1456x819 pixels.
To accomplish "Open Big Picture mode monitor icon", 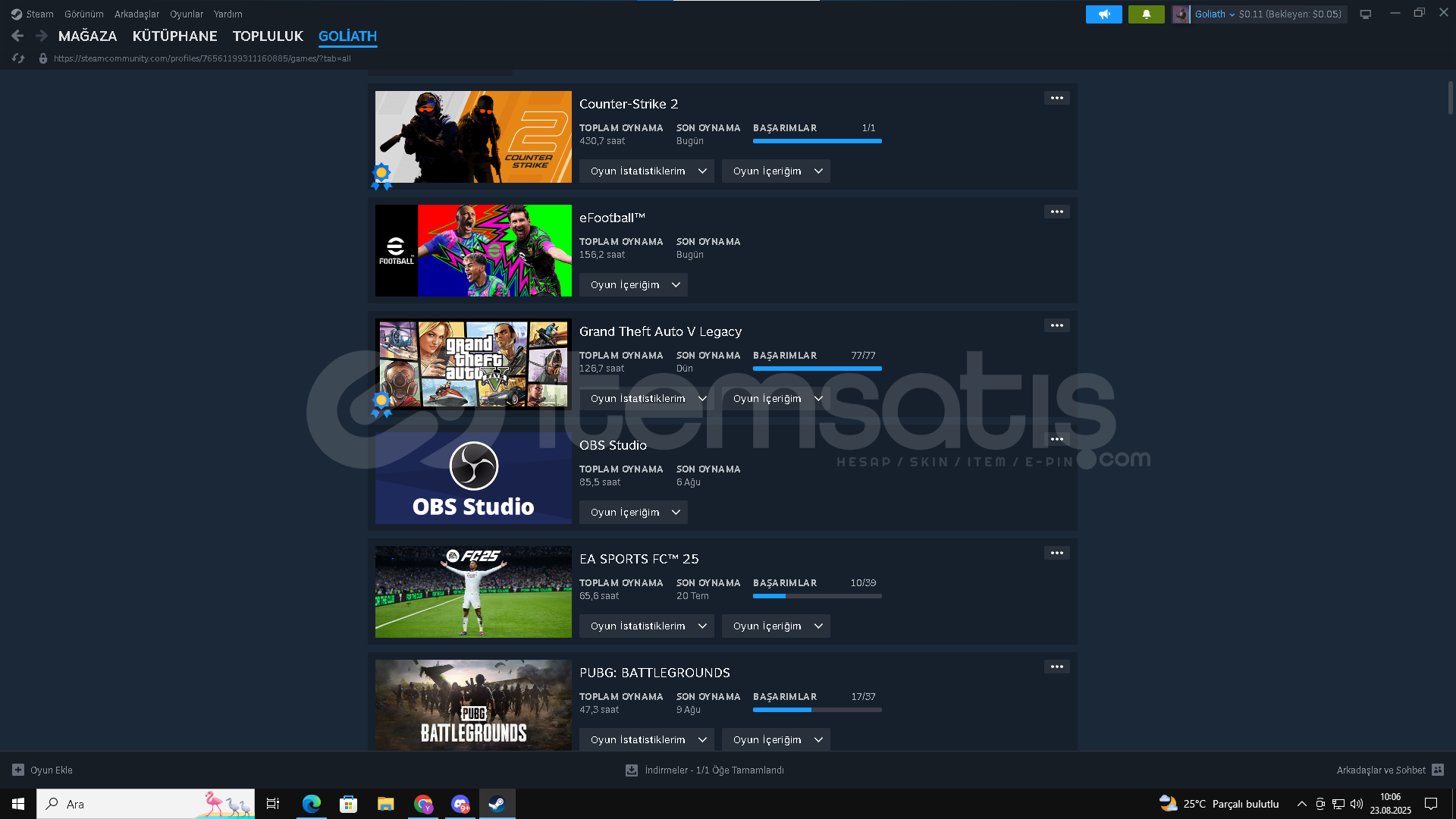I will point(1366,14).
